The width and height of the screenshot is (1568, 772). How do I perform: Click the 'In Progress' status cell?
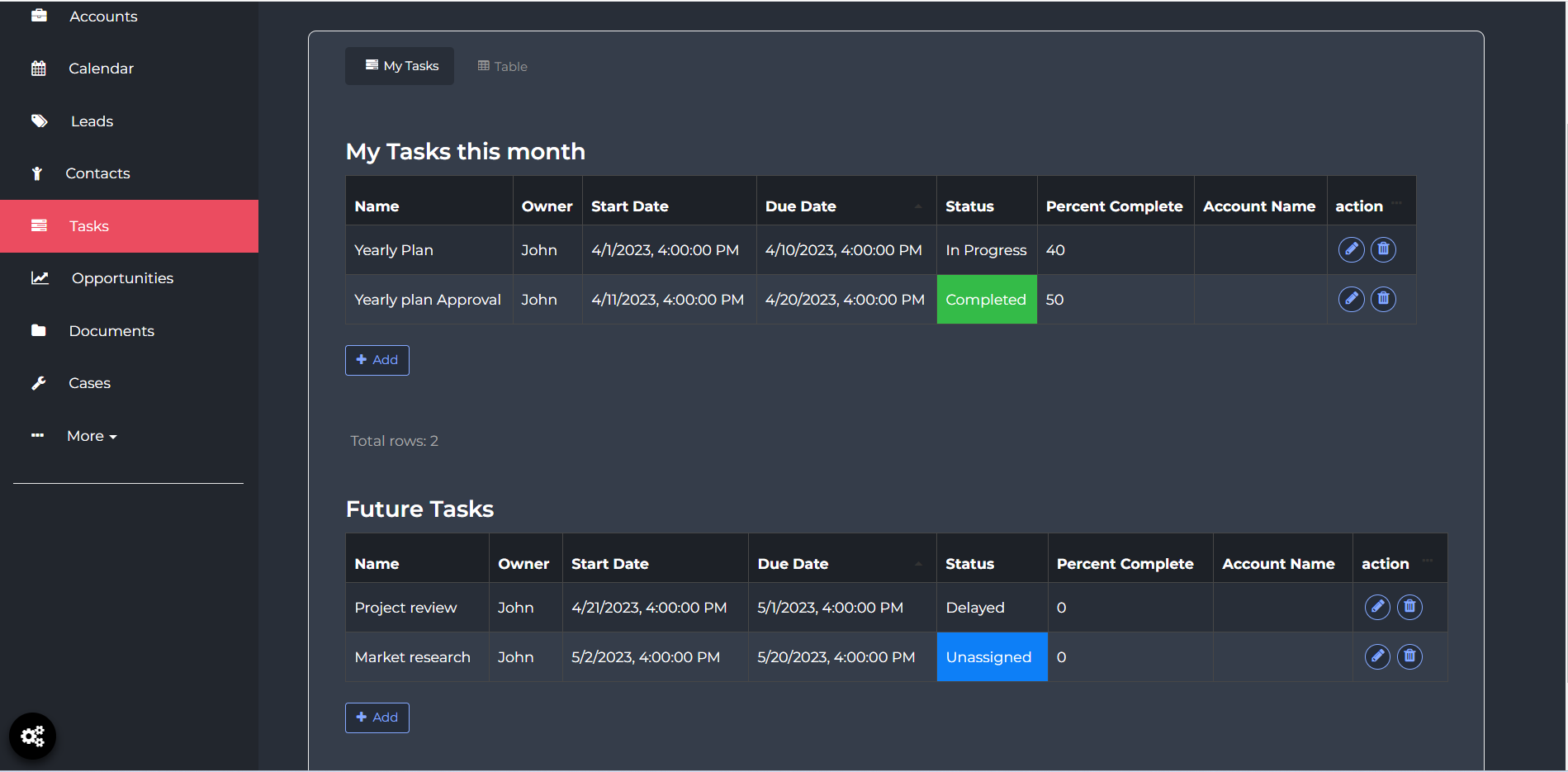[x=986, y=250]
